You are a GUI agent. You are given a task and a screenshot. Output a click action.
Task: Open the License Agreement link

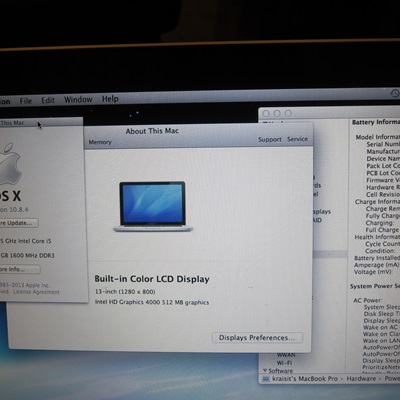point(36,292)
